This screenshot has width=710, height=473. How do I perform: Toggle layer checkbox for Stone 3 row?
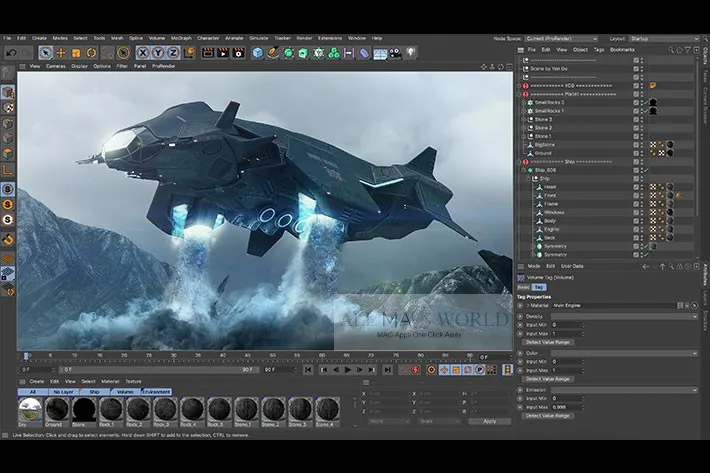[636, 119]
